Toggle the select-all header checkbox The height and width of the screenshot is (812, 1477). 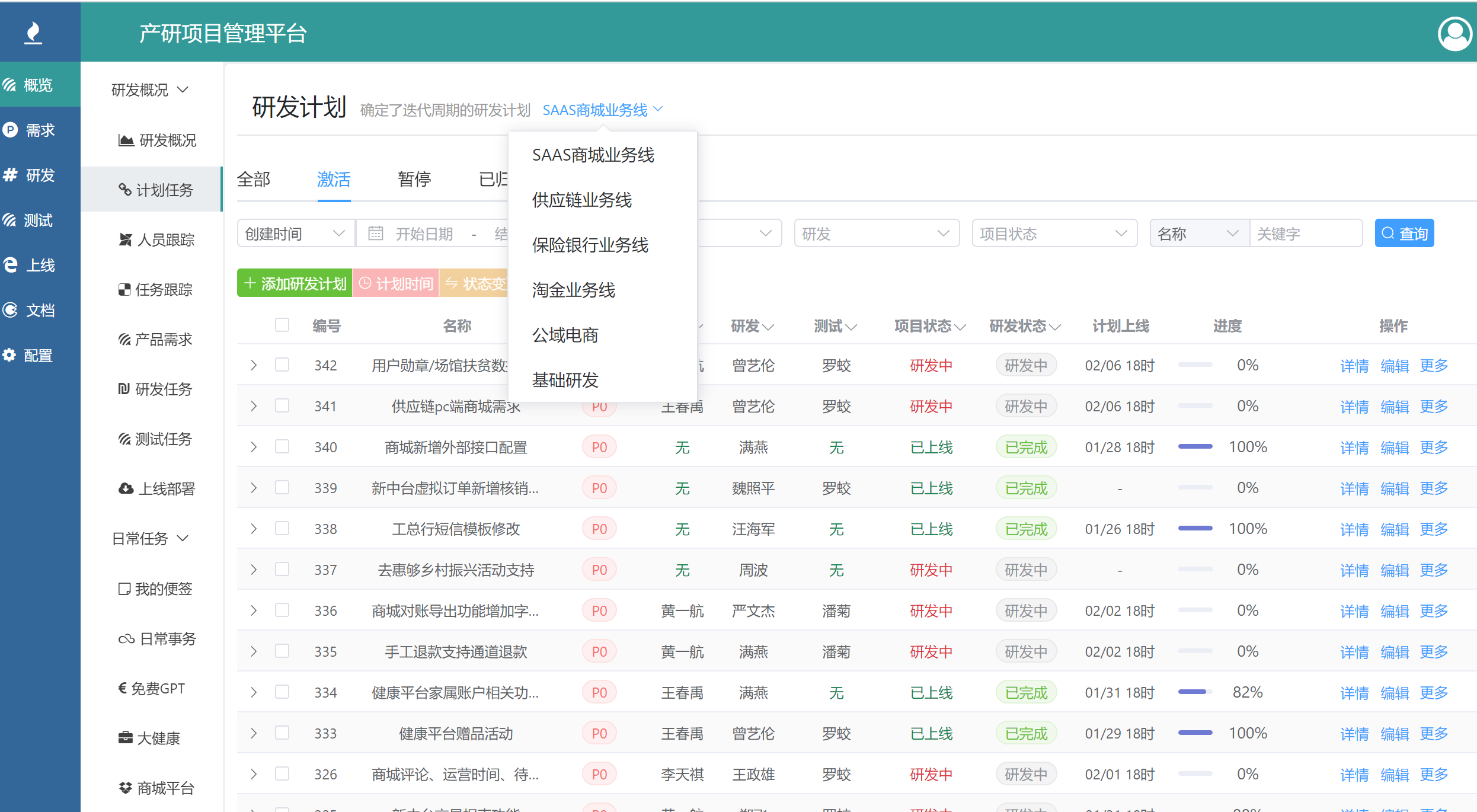pyautogui.click(x=282, y=325)
